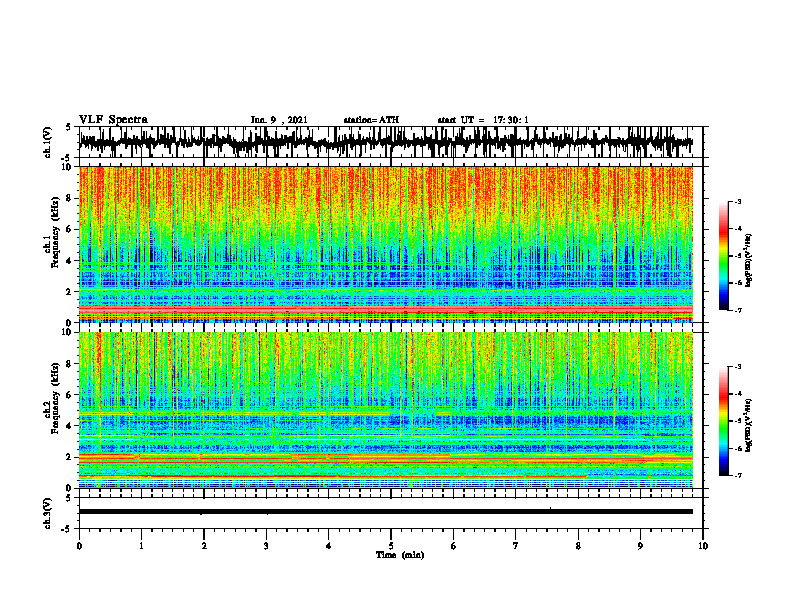This screenshot has width=792, height=612.
Task: Click time axis tick label '5'
Action: coord(391,546)
